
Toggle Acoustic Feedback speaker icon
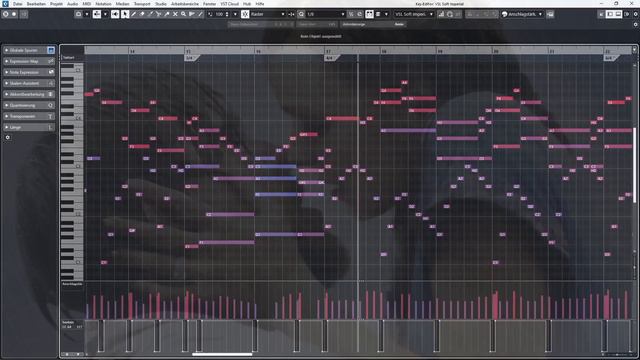115,14
